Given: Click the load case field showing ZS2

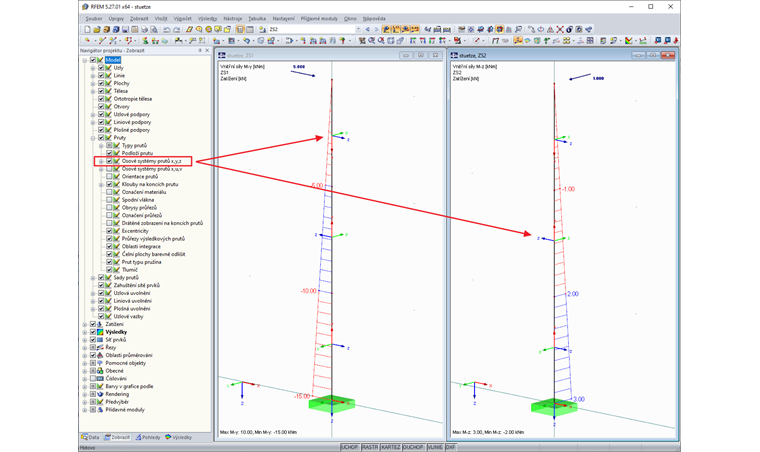Looking at the screenshot, I should tap(311, 30).
